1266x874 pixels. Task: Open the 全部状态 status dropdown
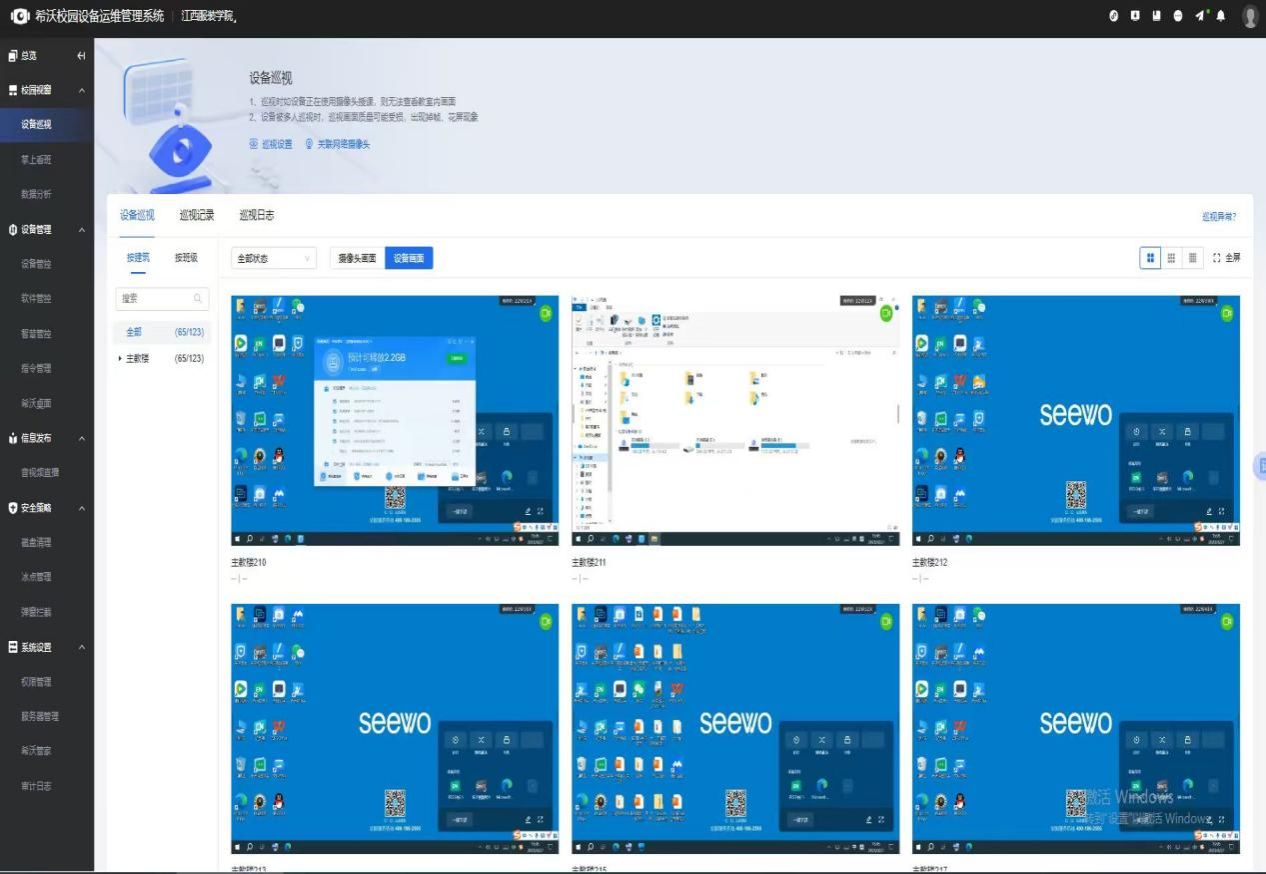[274, 258]
